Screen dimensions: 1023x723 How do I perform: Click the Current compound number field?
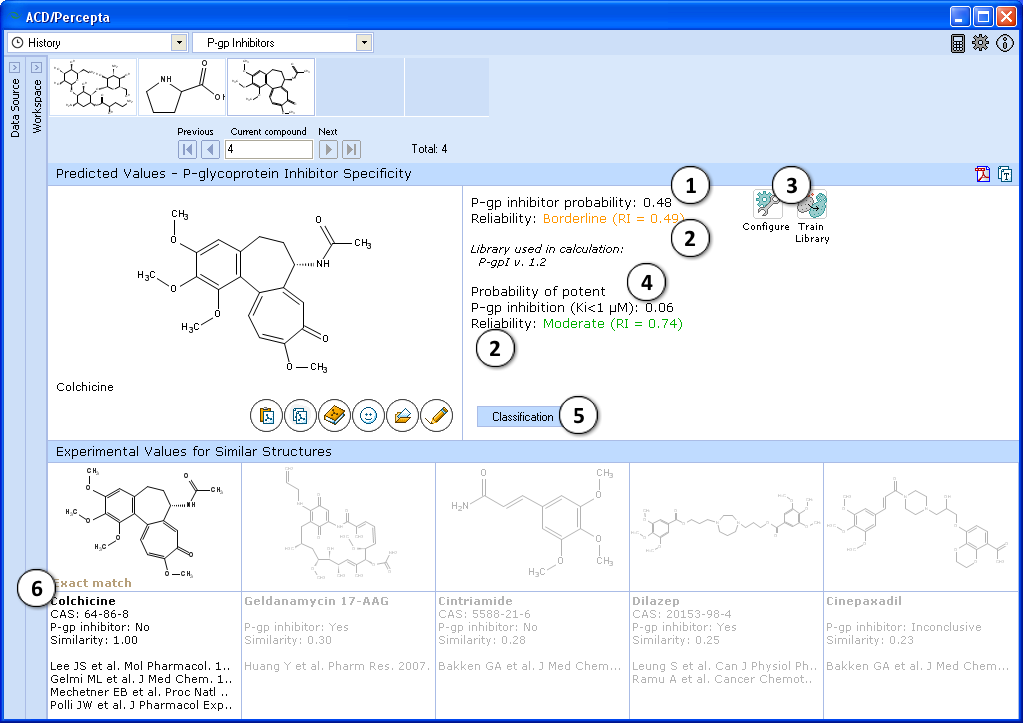pyautogui.click(x=269, y=149)
